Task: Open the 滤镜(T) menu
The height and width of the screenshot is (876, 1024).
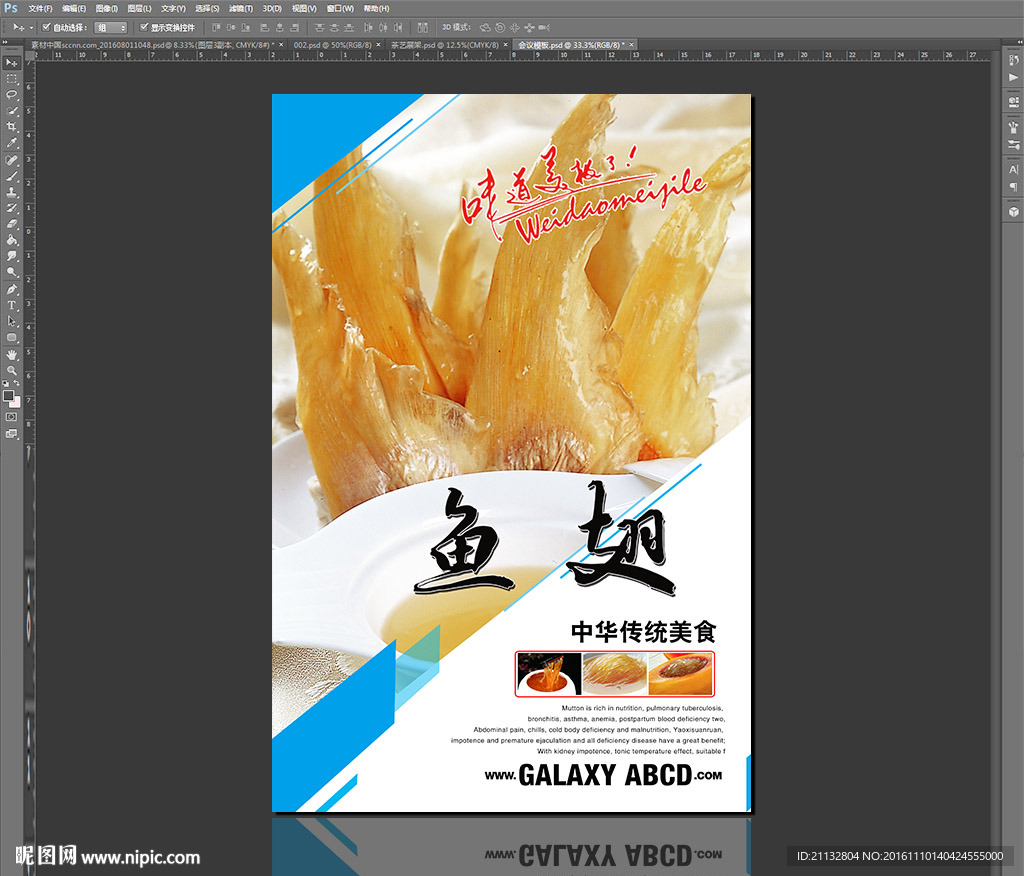Action: (x=240, y=8)
